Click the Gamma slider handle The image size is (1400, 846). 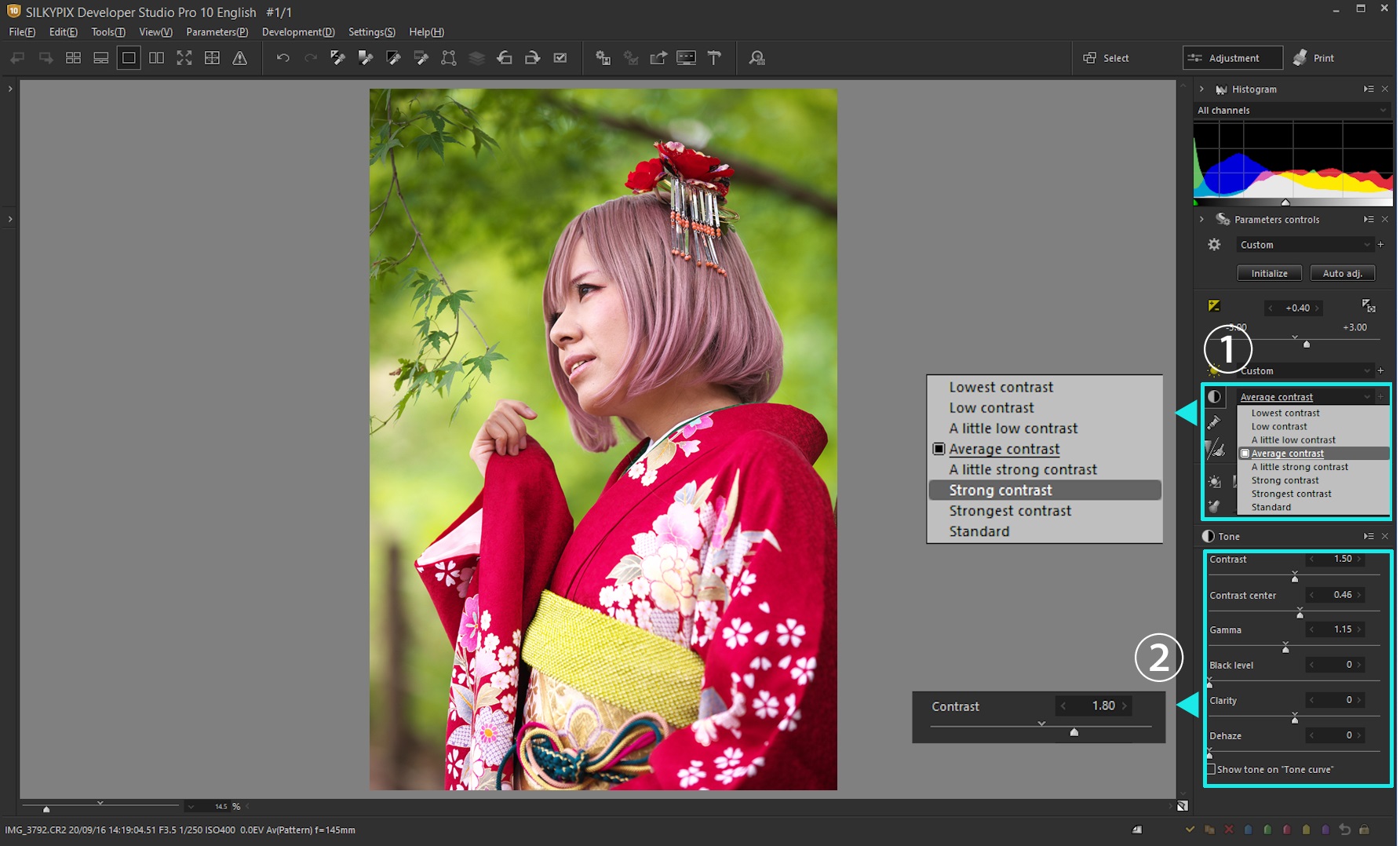(x=1285, y=648)
